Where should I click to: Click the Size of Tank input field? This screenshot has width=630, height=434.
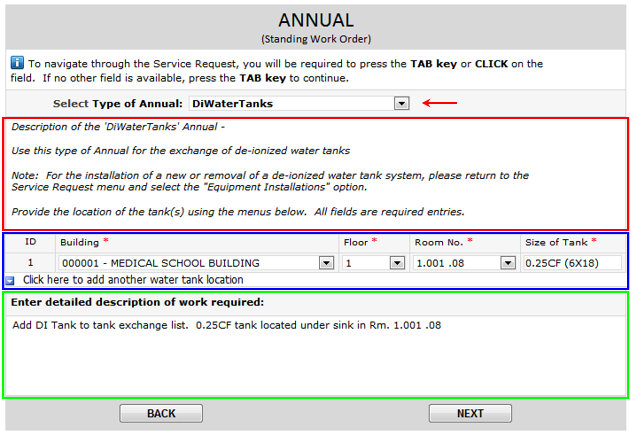pyautogui.click(x=571, y=263)
